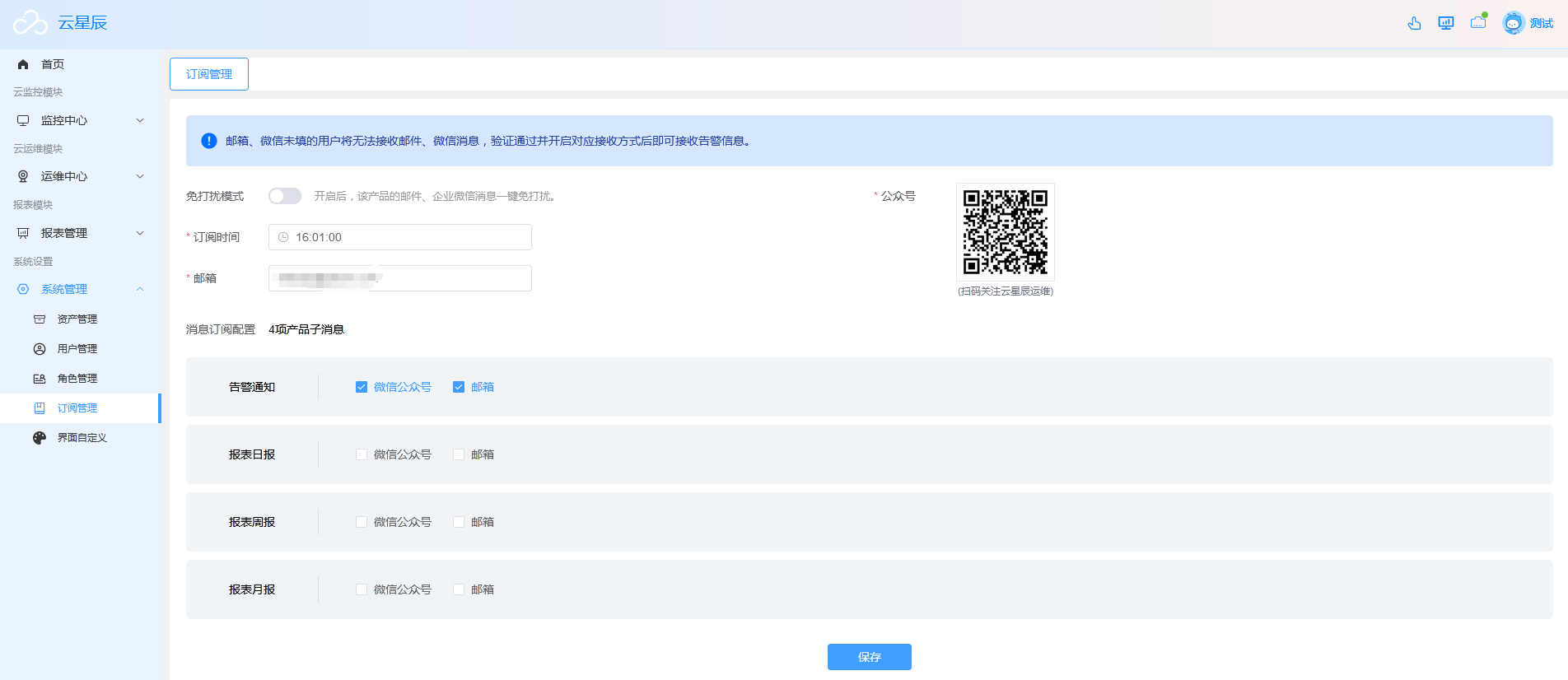1568x680 pixels.
Task: Collapse the 系统管理 chevron
Action: point(140,289)
